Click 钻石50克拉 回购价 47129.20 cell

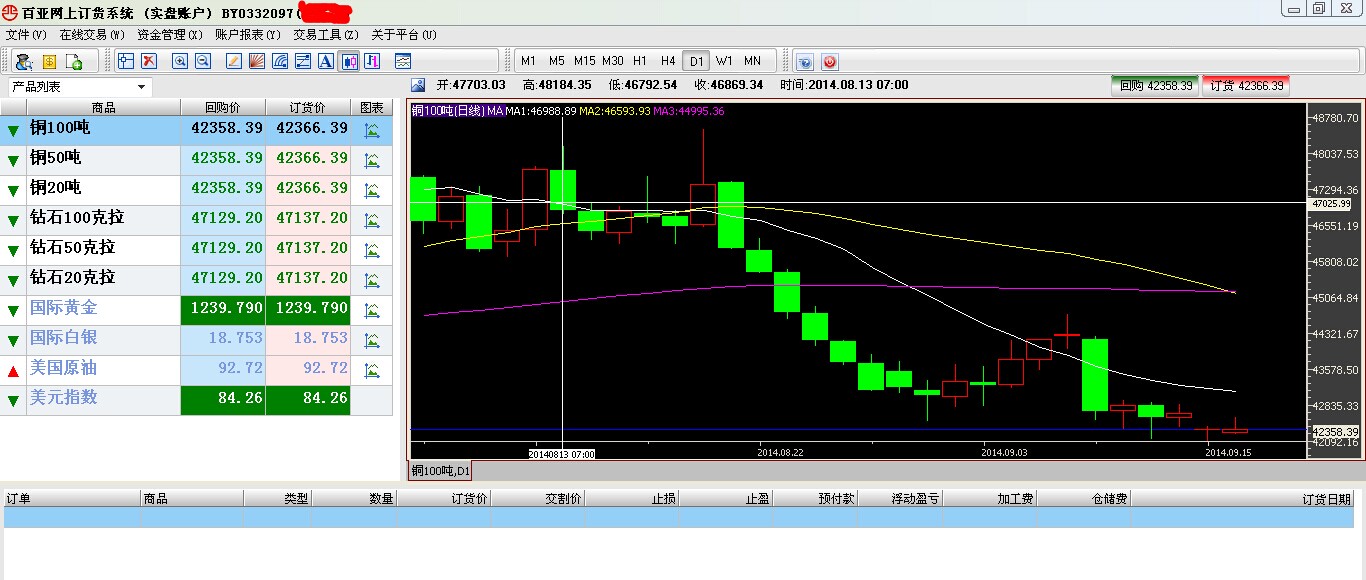(x=222, y=250)
